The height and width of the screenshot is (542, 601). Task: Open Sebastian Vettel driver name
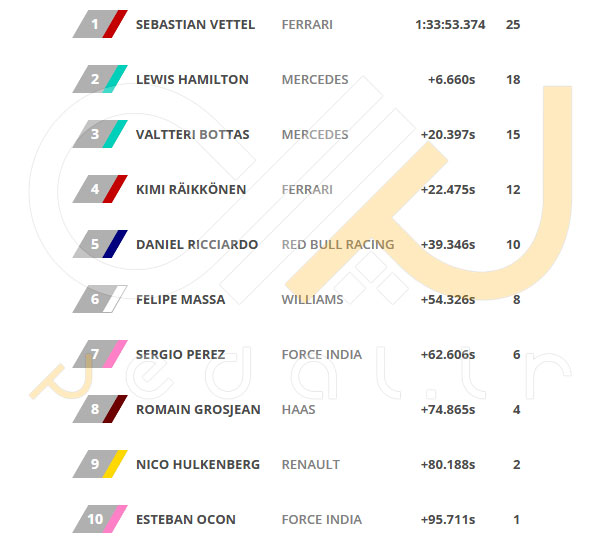(x=195, y=25)
